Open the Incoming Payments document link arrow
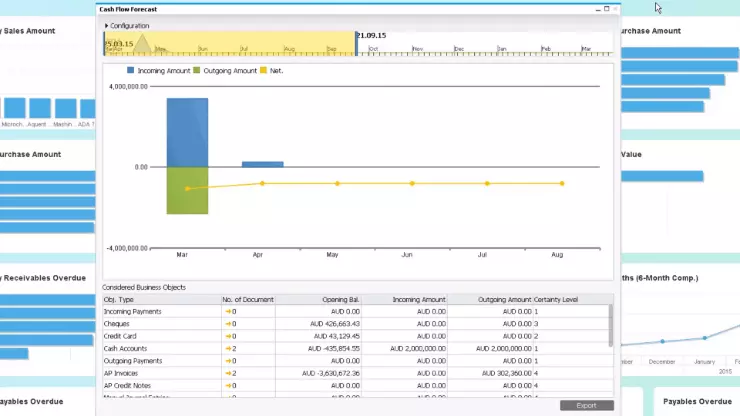The height and width of the screenshot is (416, 740). pyautogui.click(x=228, y=312)
